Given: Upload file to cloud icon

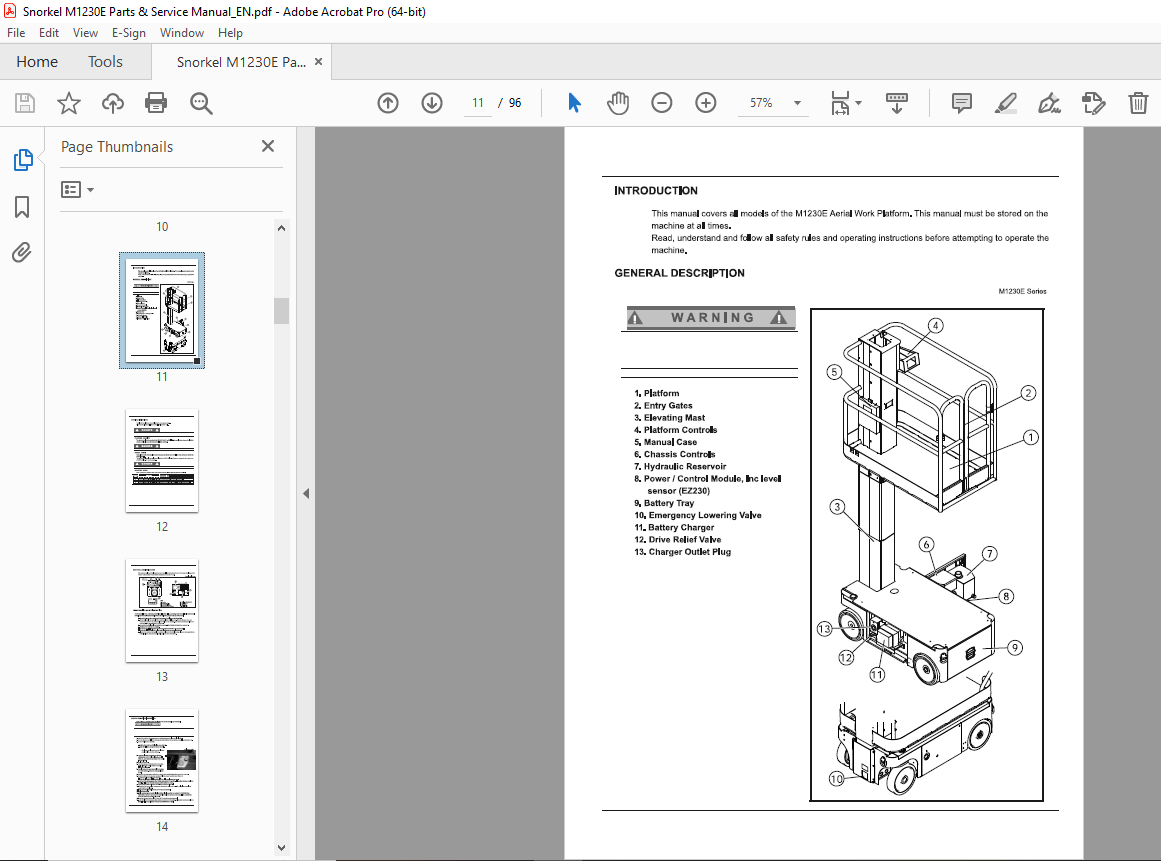Looking at the screenshot, I should [x=113, y=103].
